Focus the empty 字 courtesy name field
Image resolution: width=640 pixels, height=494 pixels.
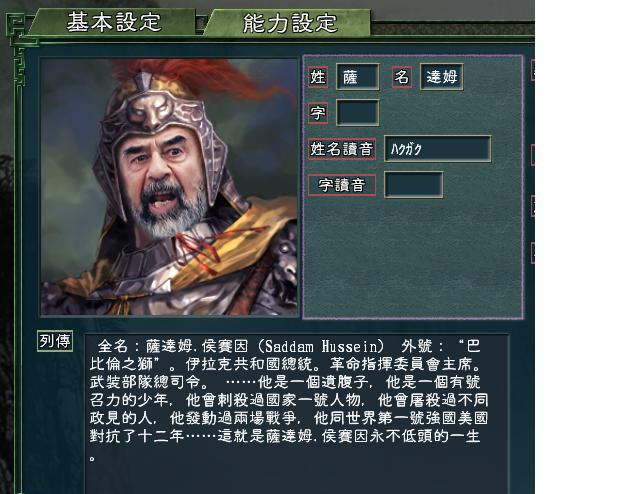point(358,113)
